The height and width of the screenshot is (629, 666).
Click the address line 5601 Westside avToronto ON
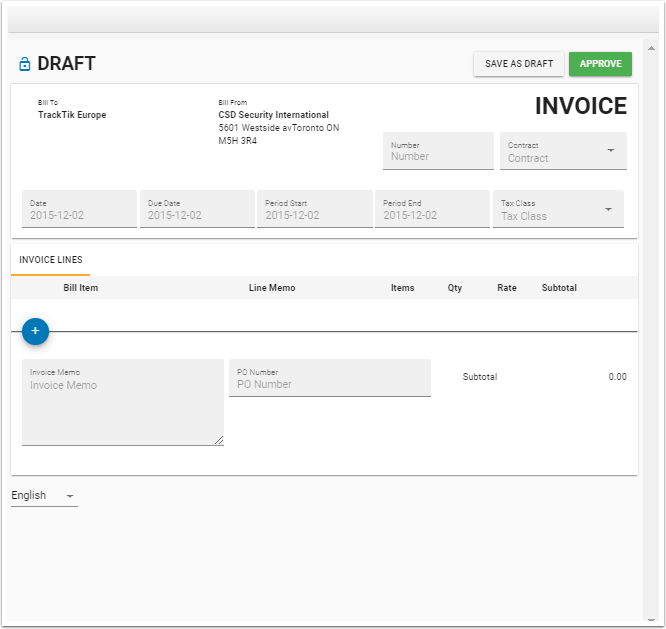tap(279, 128)
